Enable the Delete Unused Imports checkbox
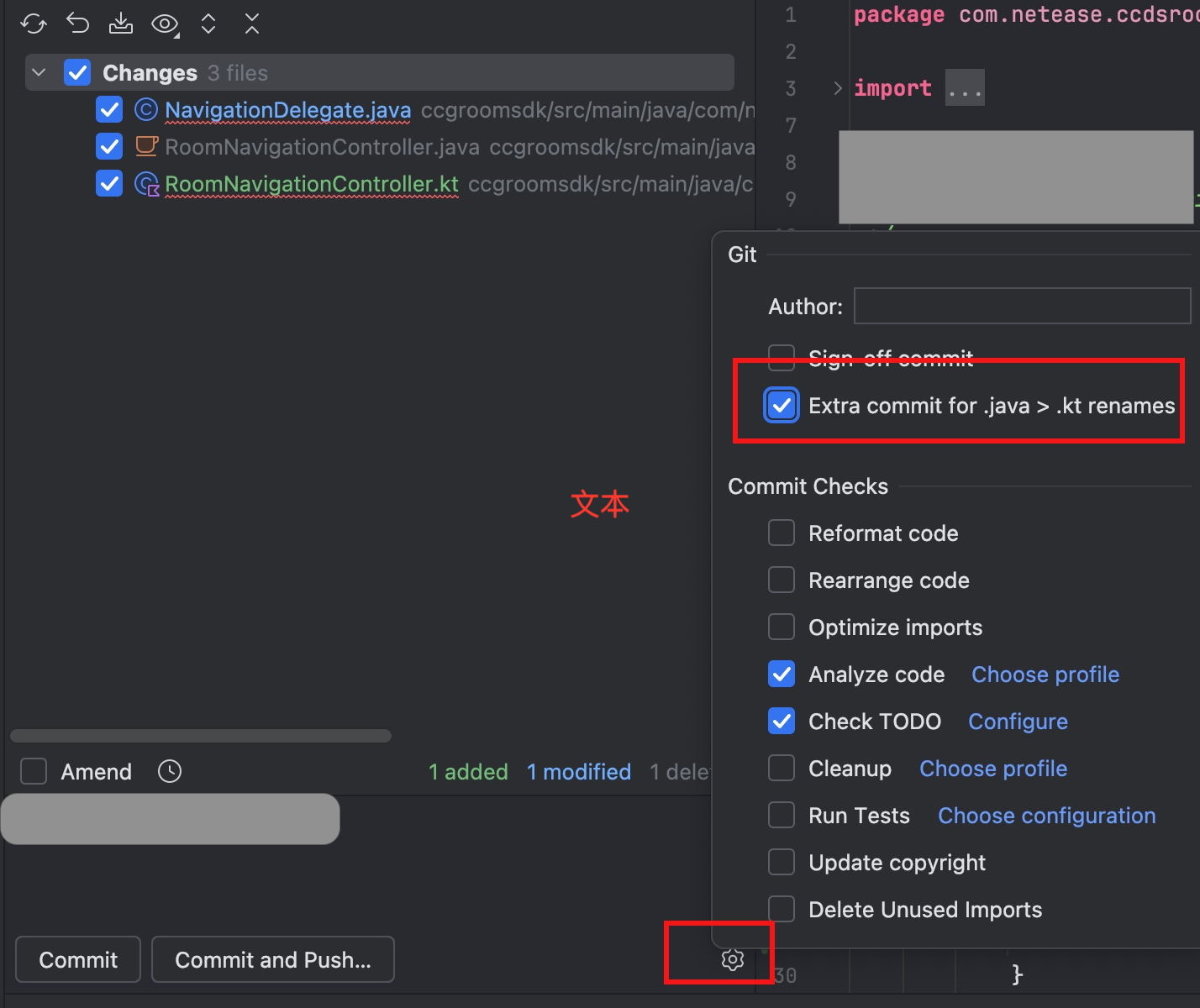Image resolution: width=1200 pixels, height=1008 pixels. coord(782,909)
